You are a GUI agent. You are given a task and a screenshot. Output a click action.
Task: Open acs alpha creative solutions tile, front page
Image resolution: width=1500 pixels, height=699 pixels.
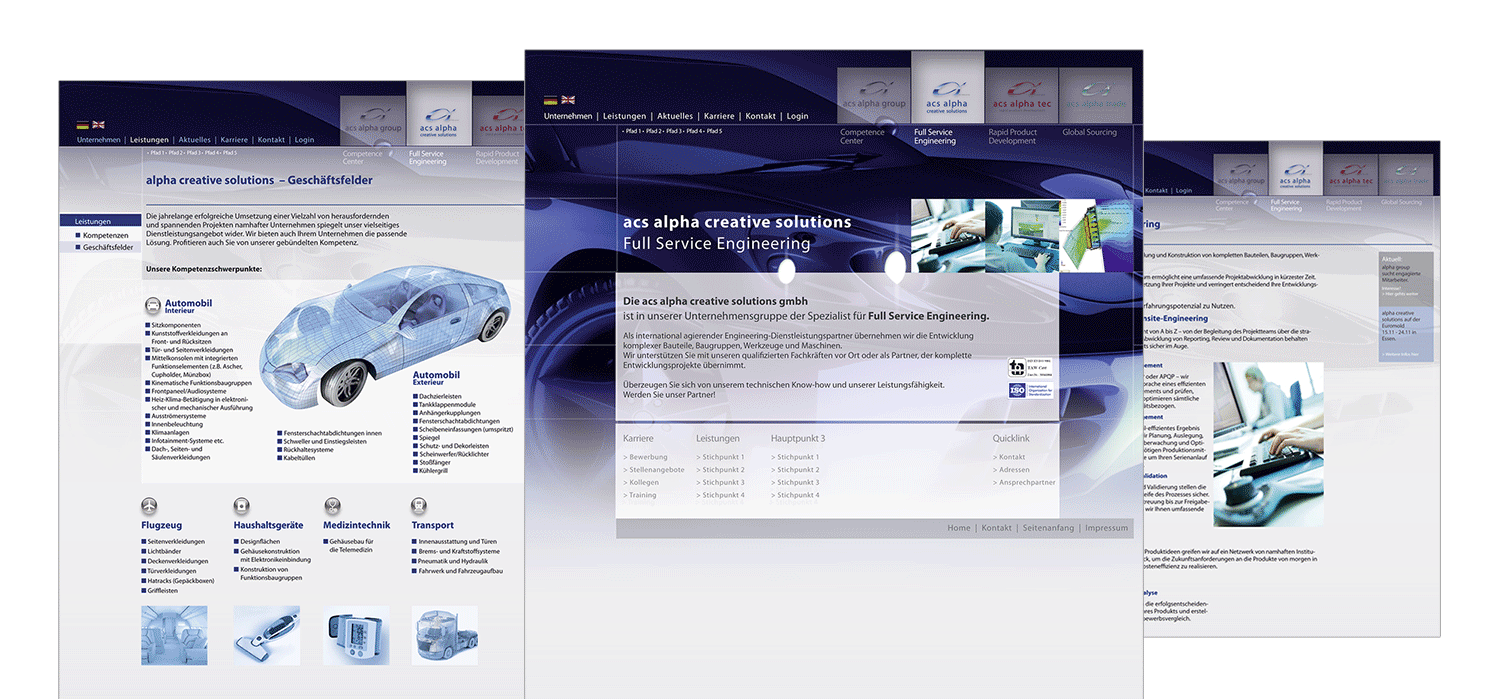pyautogui.click(x=947, y=88)
